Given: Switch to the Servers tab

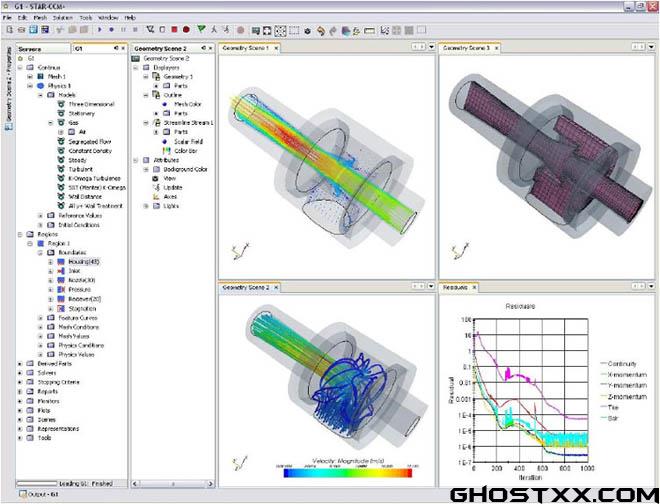Looking at the screenshot, I should point(43,49).
